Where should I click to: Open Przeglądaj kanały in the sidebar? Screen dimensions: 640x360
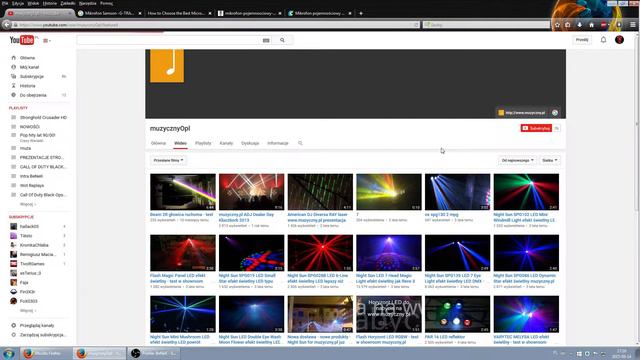point(38,326)
